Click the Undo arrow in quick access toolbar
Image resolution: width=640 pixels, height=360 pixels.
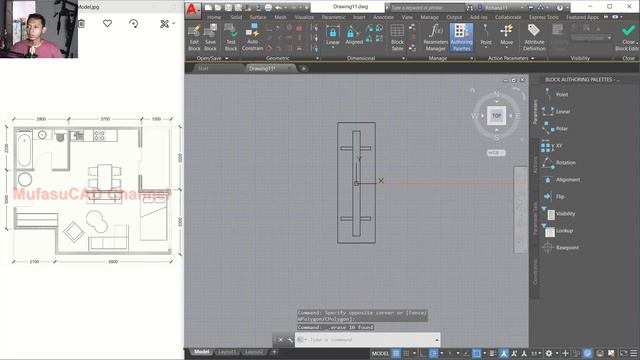[x=278, y=7]
